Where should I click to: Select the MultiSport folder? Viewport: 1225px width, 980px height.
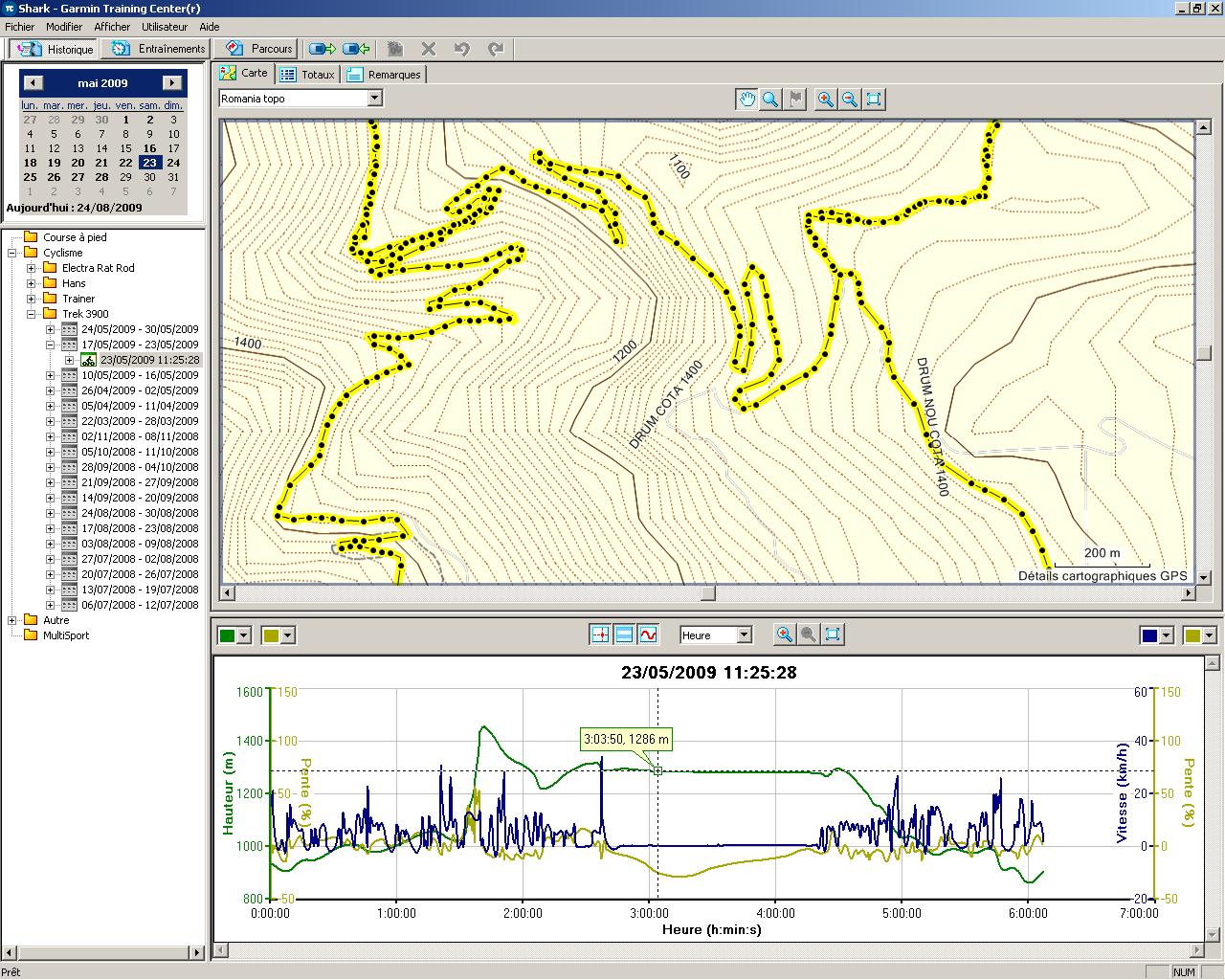66,635
